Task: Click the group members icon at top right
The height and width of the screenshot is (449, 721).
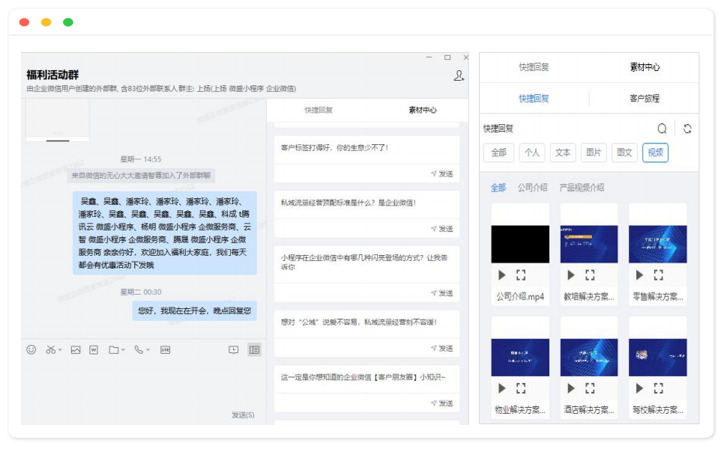Action: [459, 75]
